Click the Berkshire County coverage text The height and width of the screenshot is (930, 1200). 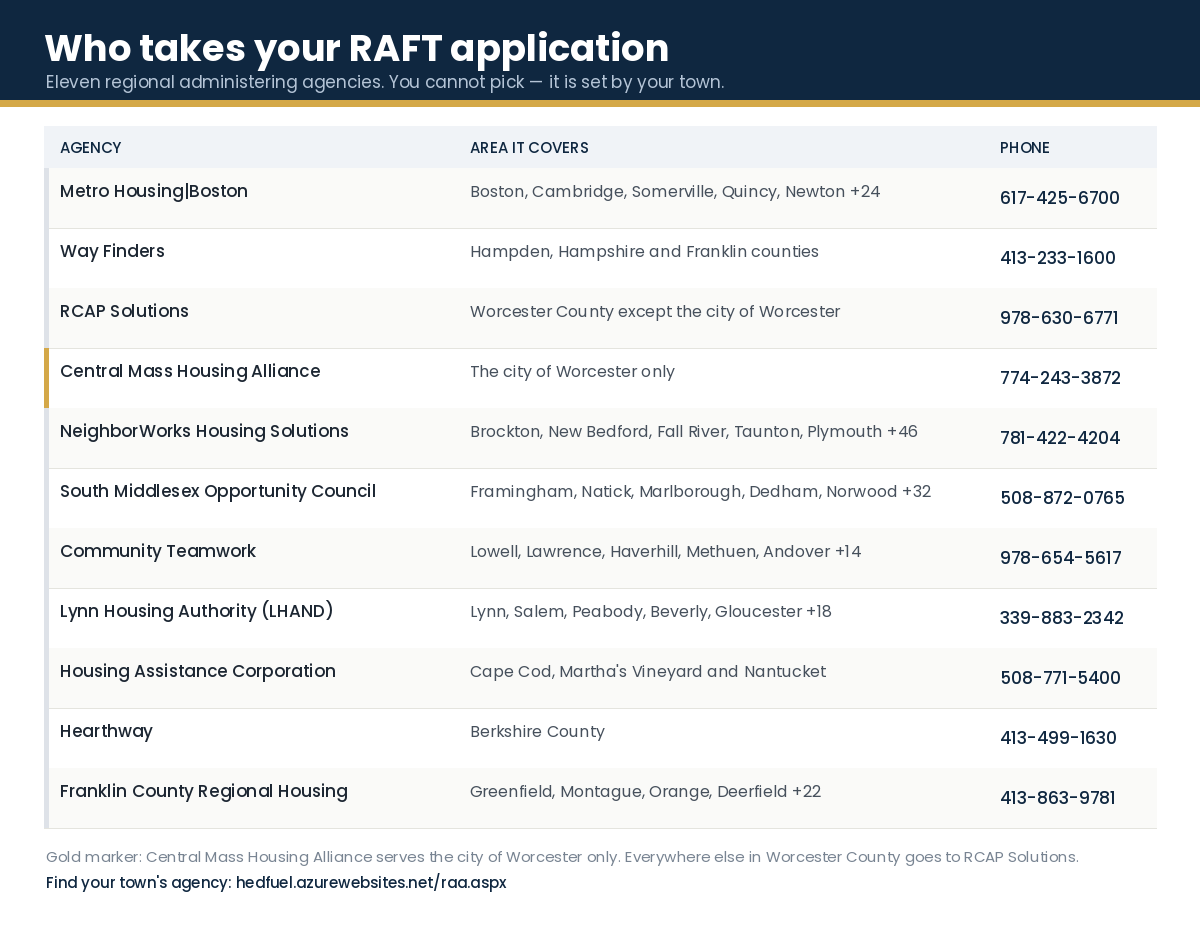537,731
